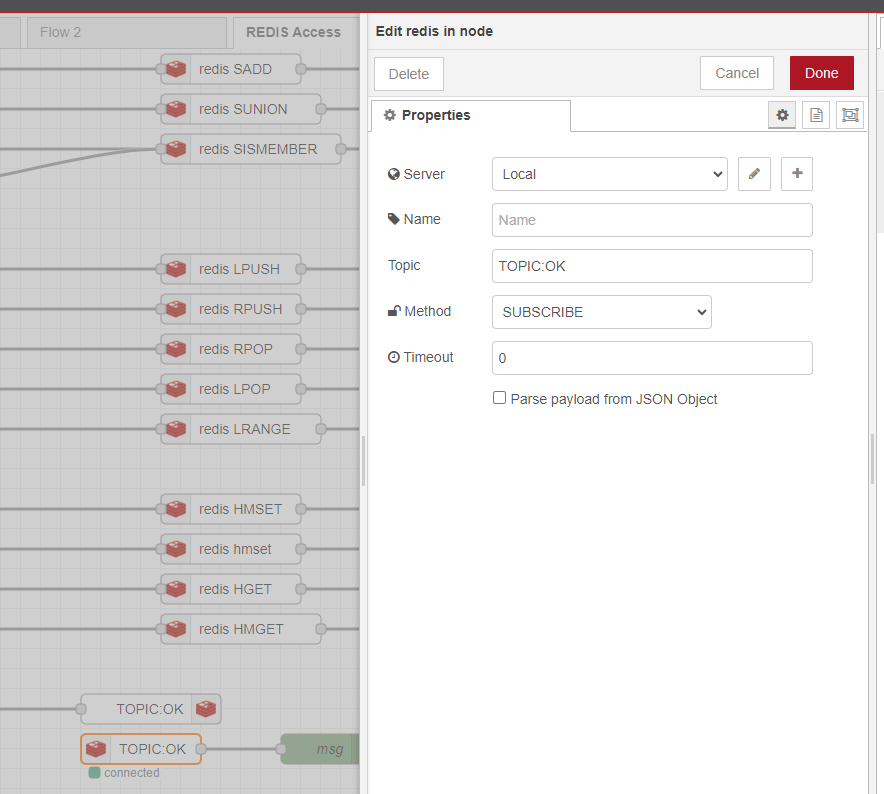The width and height of the screenshot is (884, 794).
Task: Click the Edit redis in node title
Action: pyautogui.click(x=434, y=31)
